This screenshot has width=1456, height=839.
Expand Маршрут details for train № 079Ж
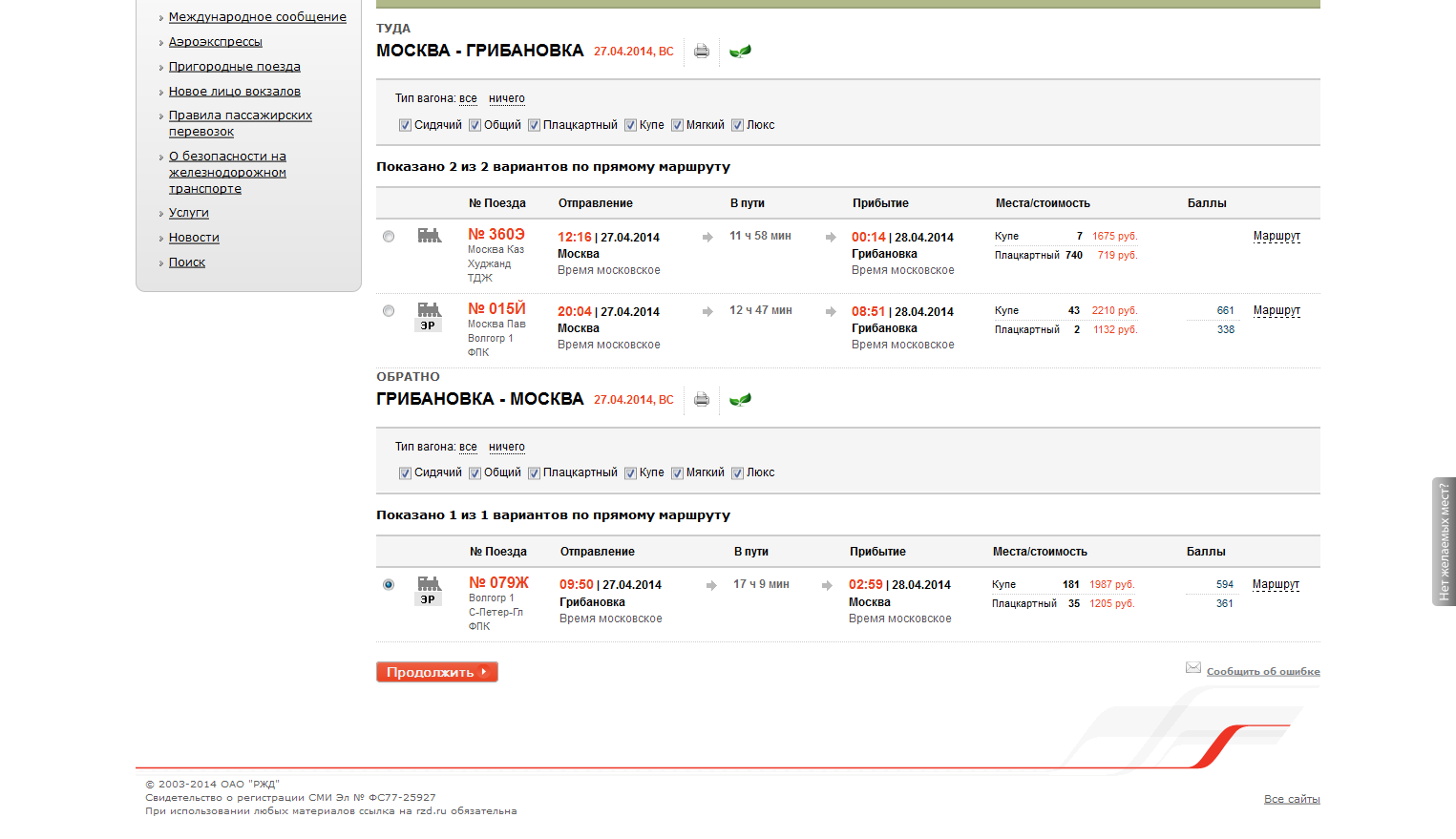[1276, 584]
